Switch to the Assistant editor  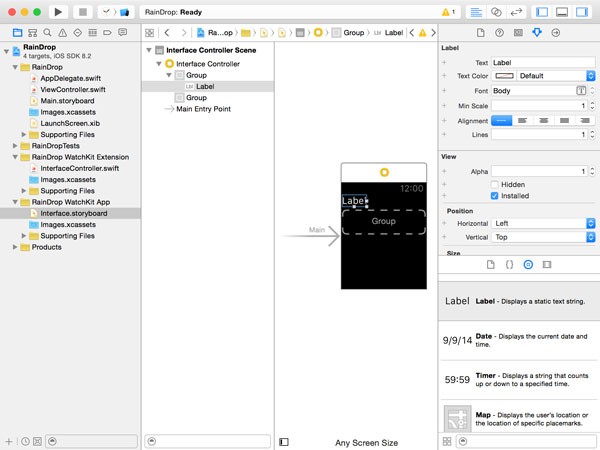(x=496, y=12)
